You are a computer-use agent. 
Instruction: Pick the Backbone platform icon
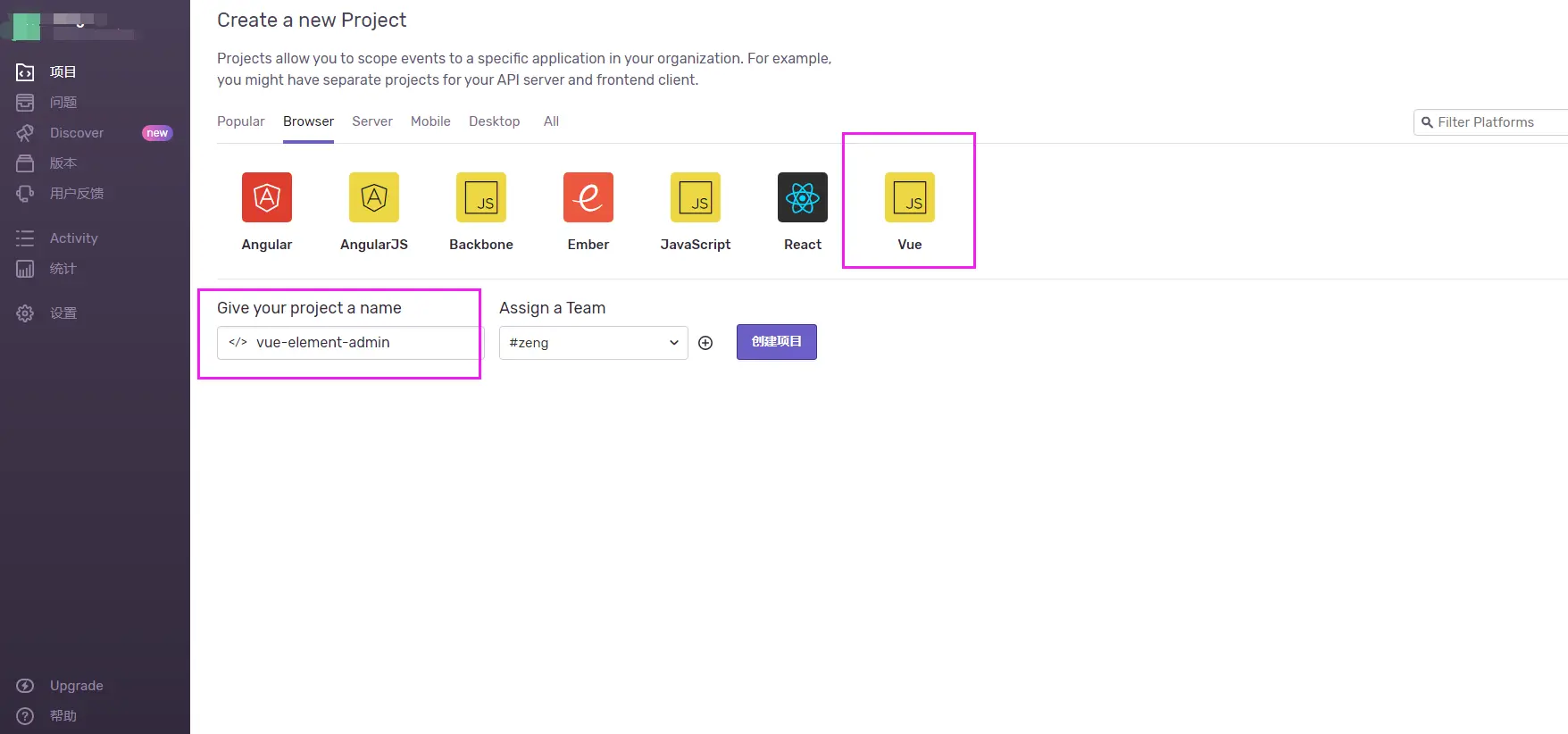pos(480,197)
